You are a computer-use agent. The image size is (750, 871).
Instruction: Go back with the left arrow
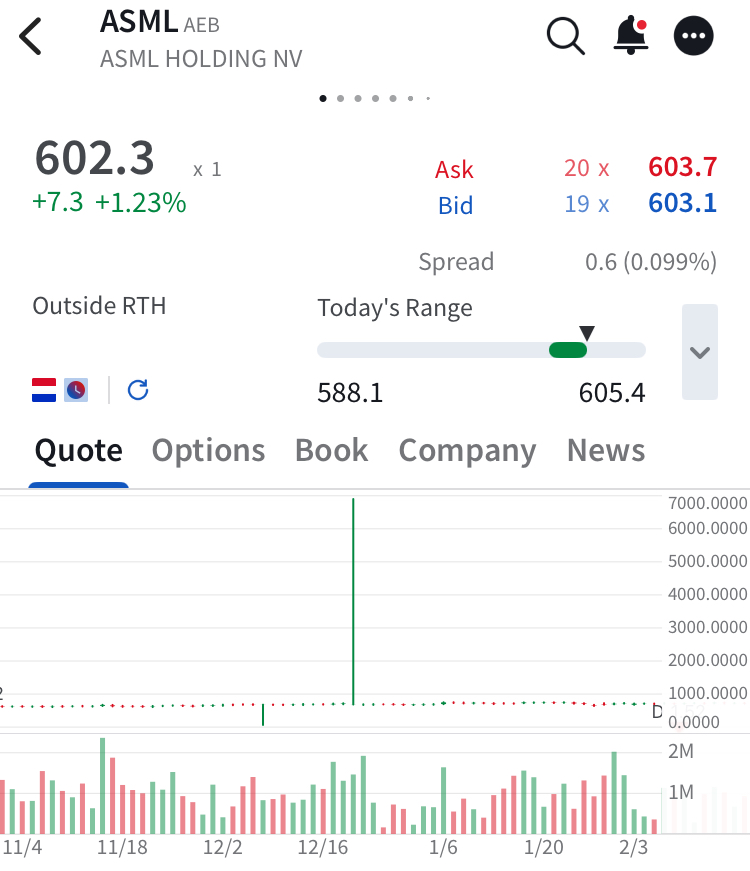point(30,36)
